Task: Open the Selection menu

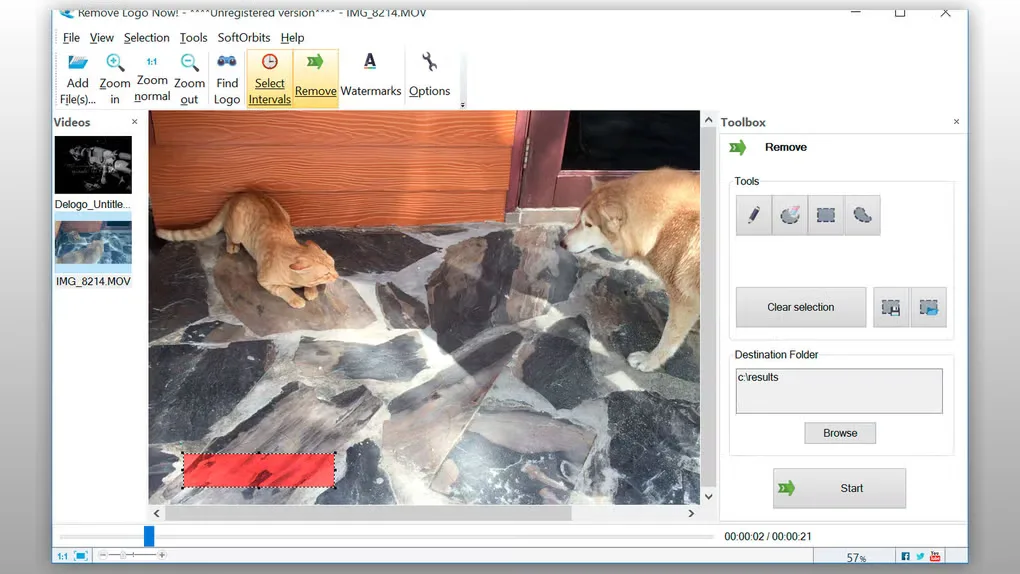Action: click(x=146, y=38)
